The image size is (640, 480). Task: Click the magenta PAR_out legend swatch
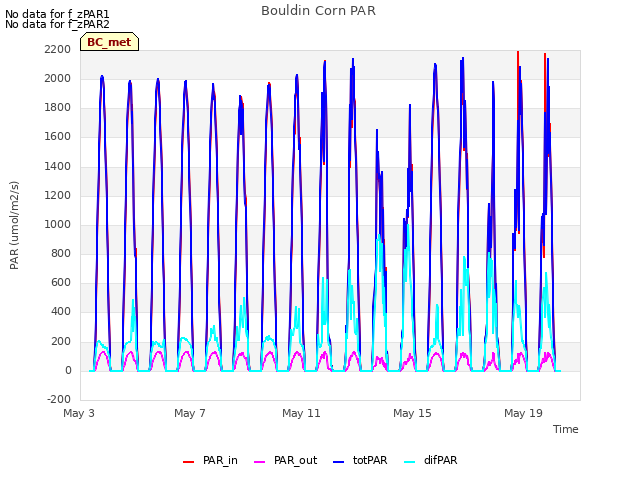coord(259,462)
